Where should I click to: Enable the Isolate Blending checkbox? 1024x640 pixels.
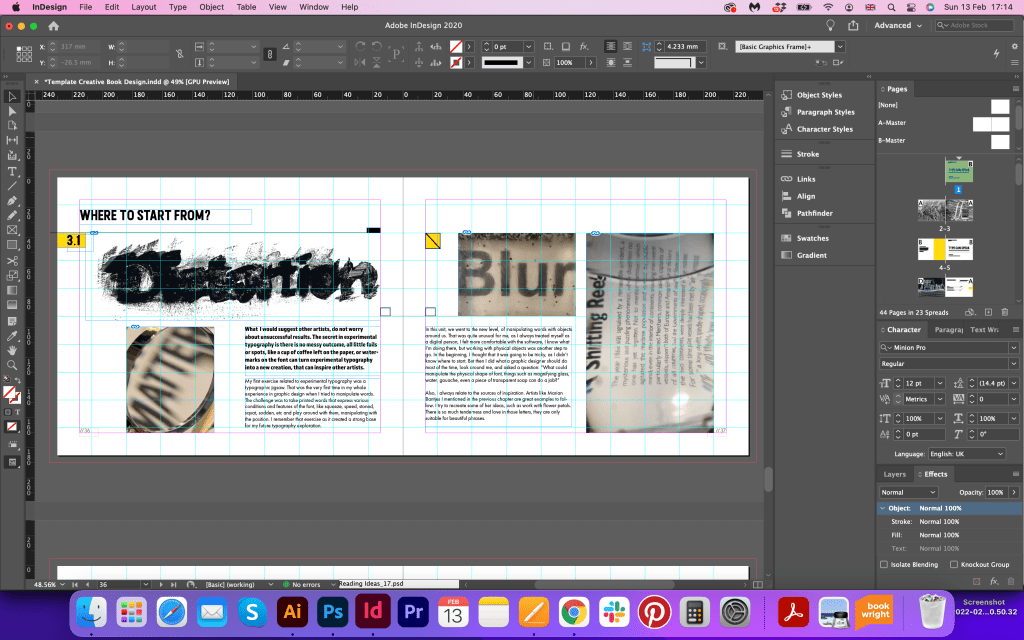(884, 564)
